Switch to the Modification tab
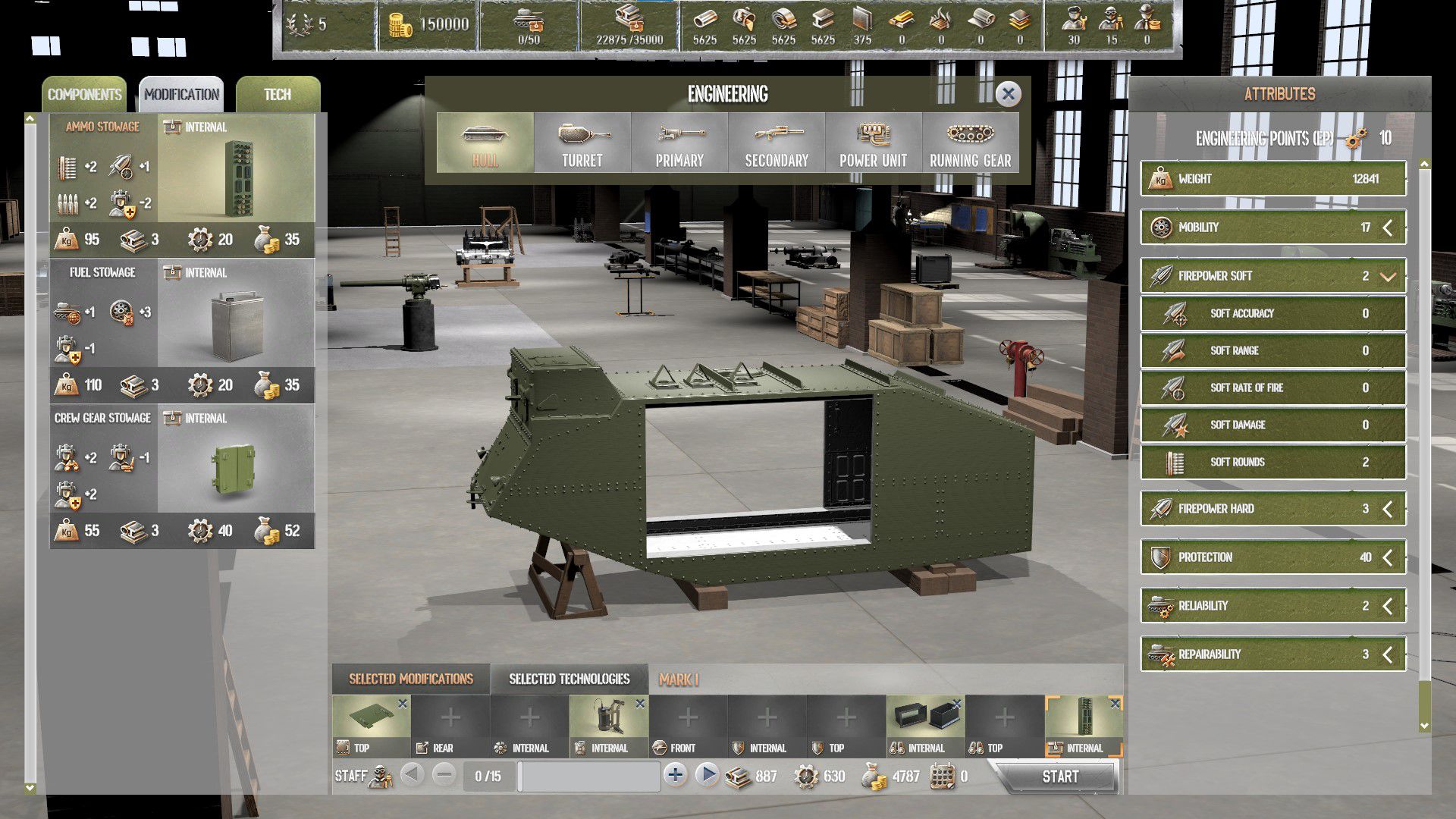The height and width of the screenshot is (819, 1456). [x=181, y=95]
